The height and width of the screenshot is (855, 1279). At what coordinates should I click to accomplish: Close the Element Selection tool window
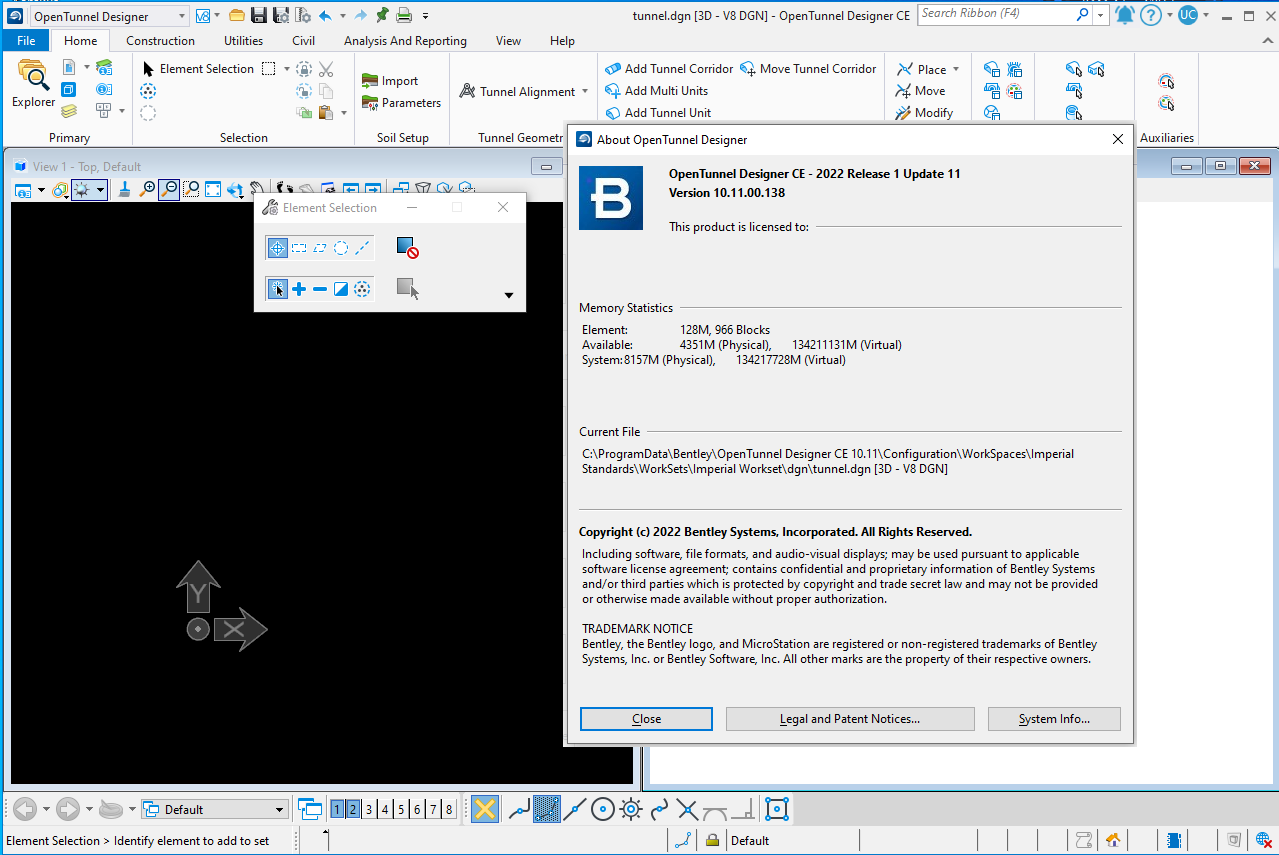[503, 207]
